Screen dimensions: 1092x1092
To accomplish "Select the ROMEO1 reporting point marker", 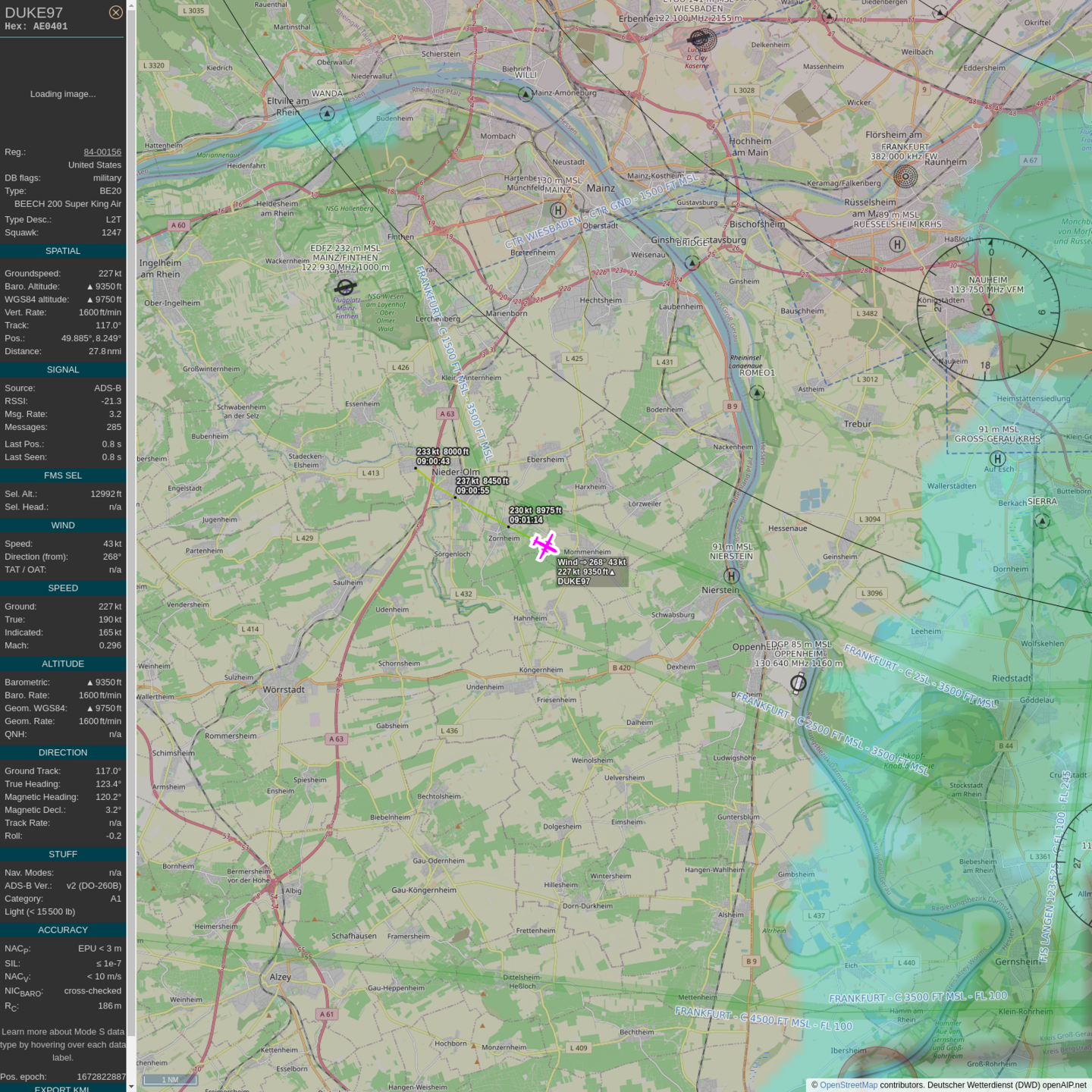I will 757,392.
